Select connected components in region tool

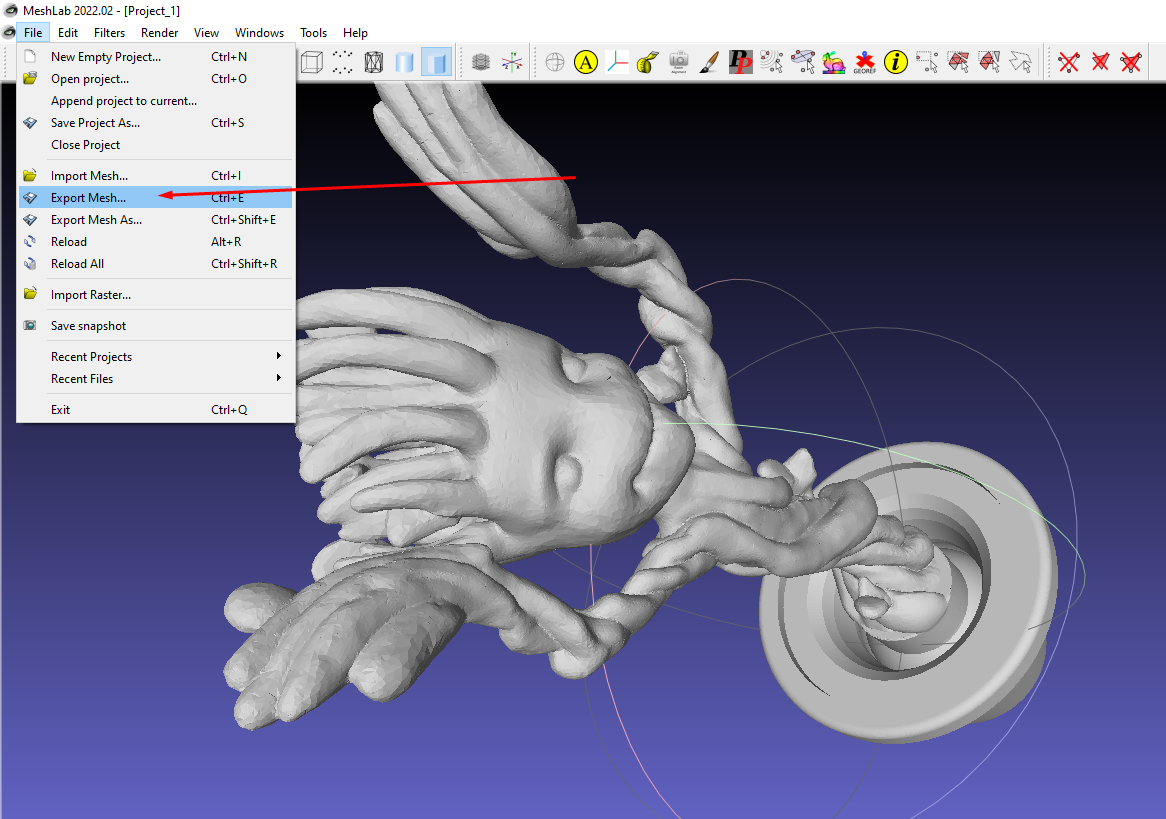tap(989, 62)
